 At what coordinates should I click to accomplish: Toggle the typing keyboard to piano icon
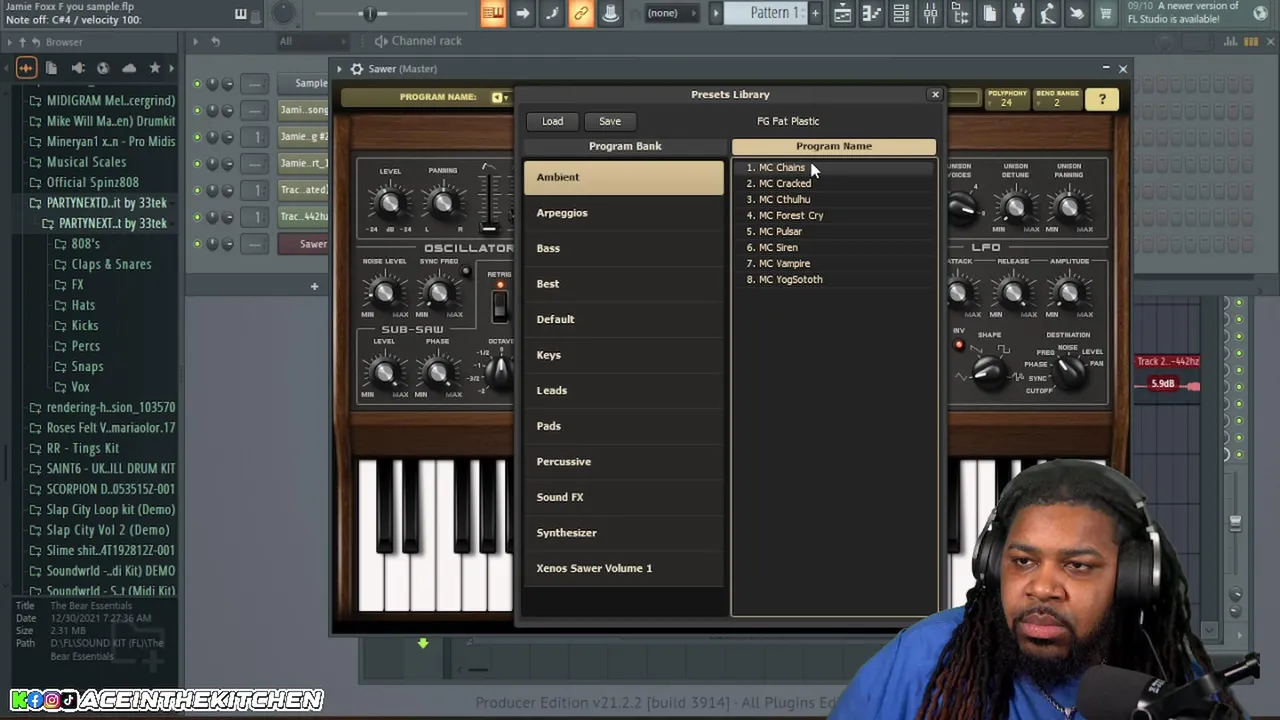(x=492, y=13)
